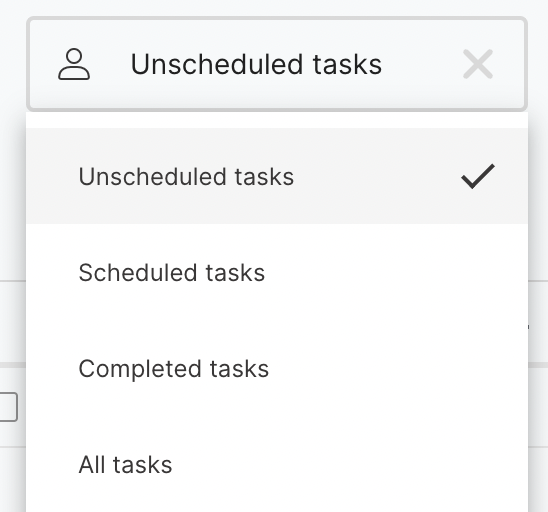Collapse the dropdown by clicking the filter field
This screenshot has height=512, width=548.
click(x=277, y=64)
